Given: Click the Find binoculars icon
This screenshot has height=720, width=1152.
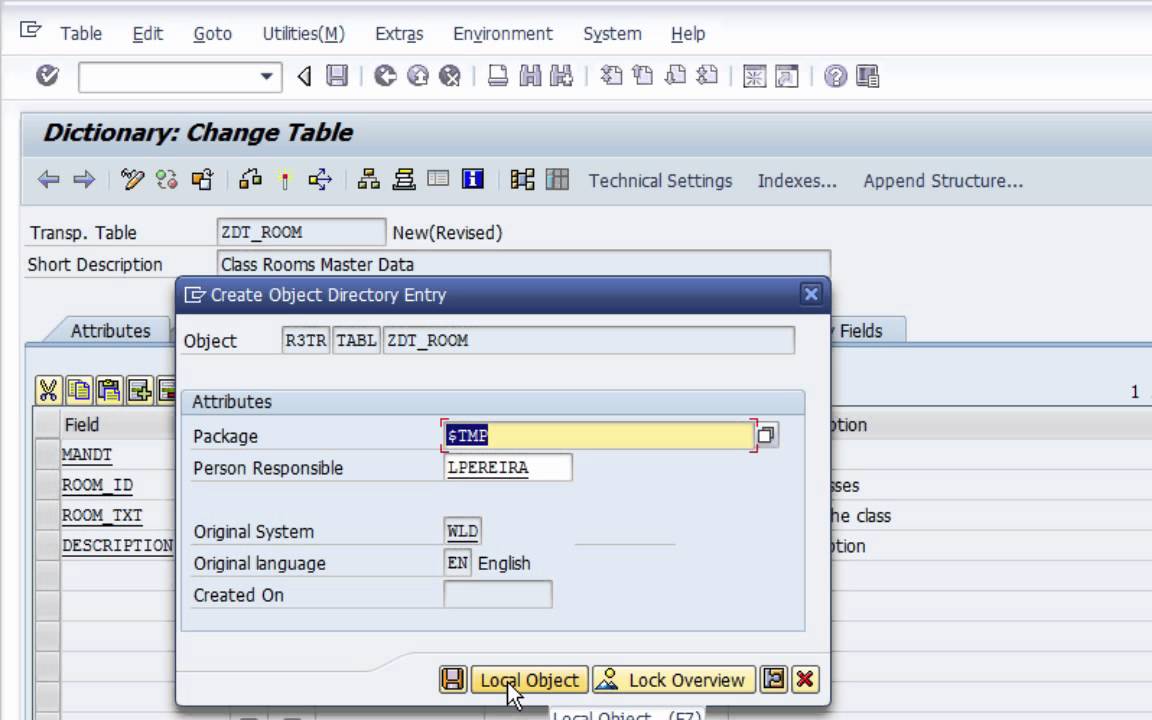Looking at the screenshot, I should click(530, 76).
